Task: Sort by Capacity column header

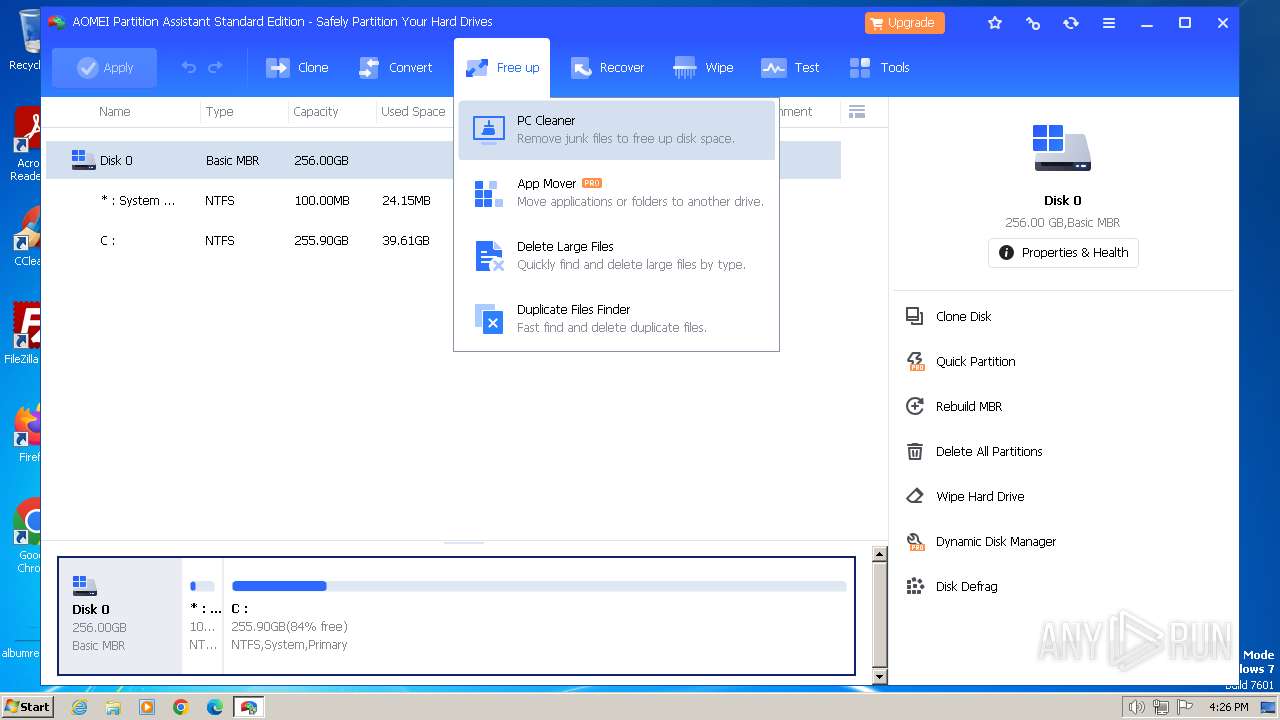Action: [x=316, y=111]
